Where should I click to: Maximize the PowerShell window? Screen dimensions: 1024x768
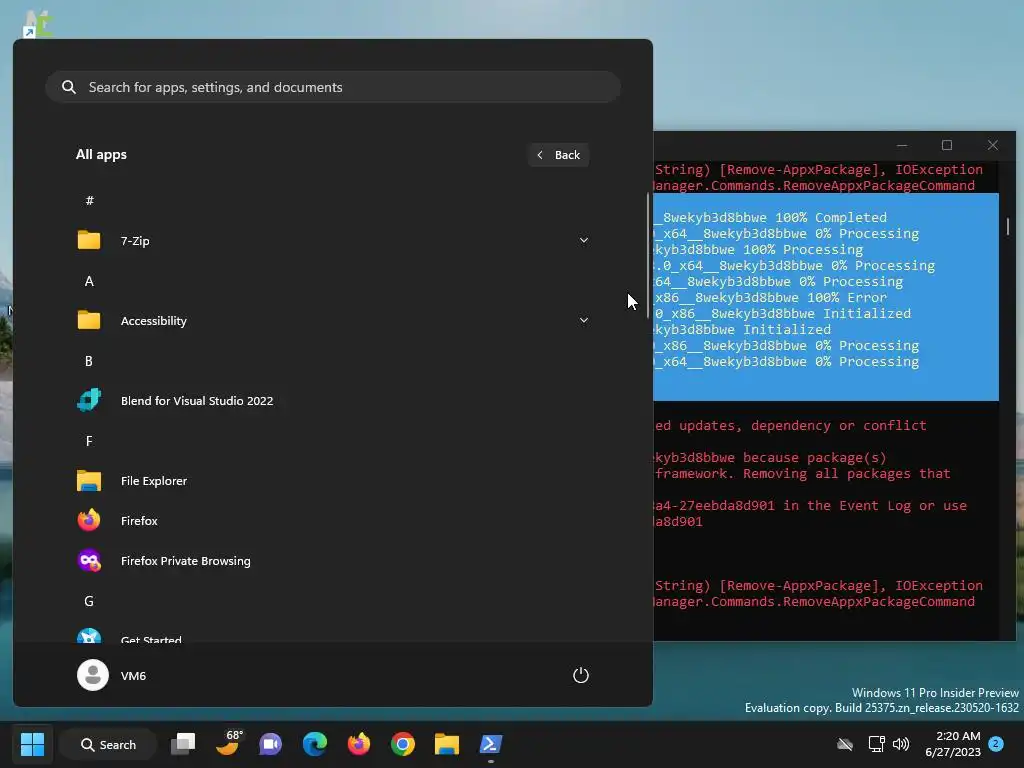[x=947, y=145]
